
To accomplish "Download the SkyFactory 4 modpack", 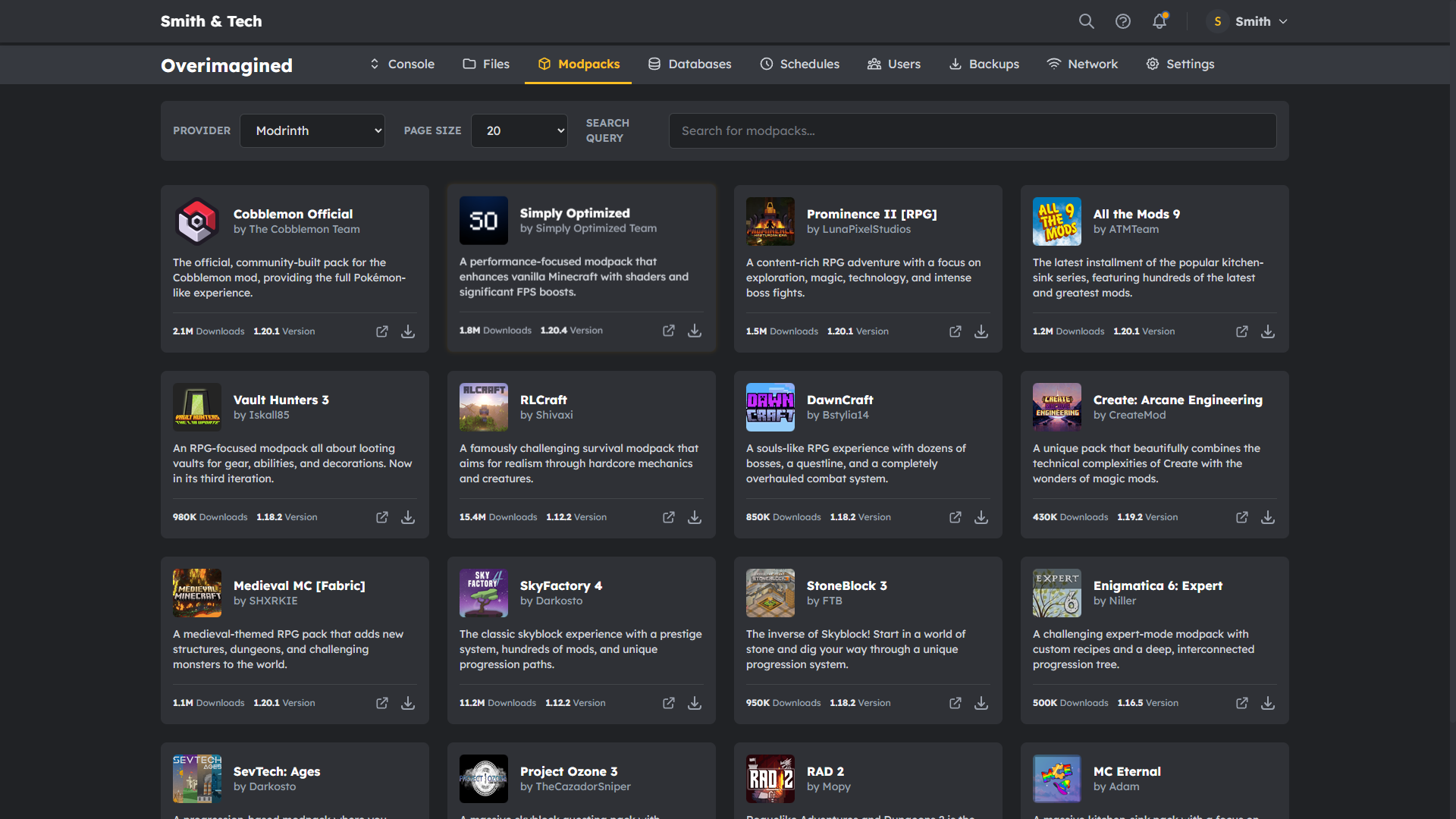I will pyautogui.click(x=694, y=703).
